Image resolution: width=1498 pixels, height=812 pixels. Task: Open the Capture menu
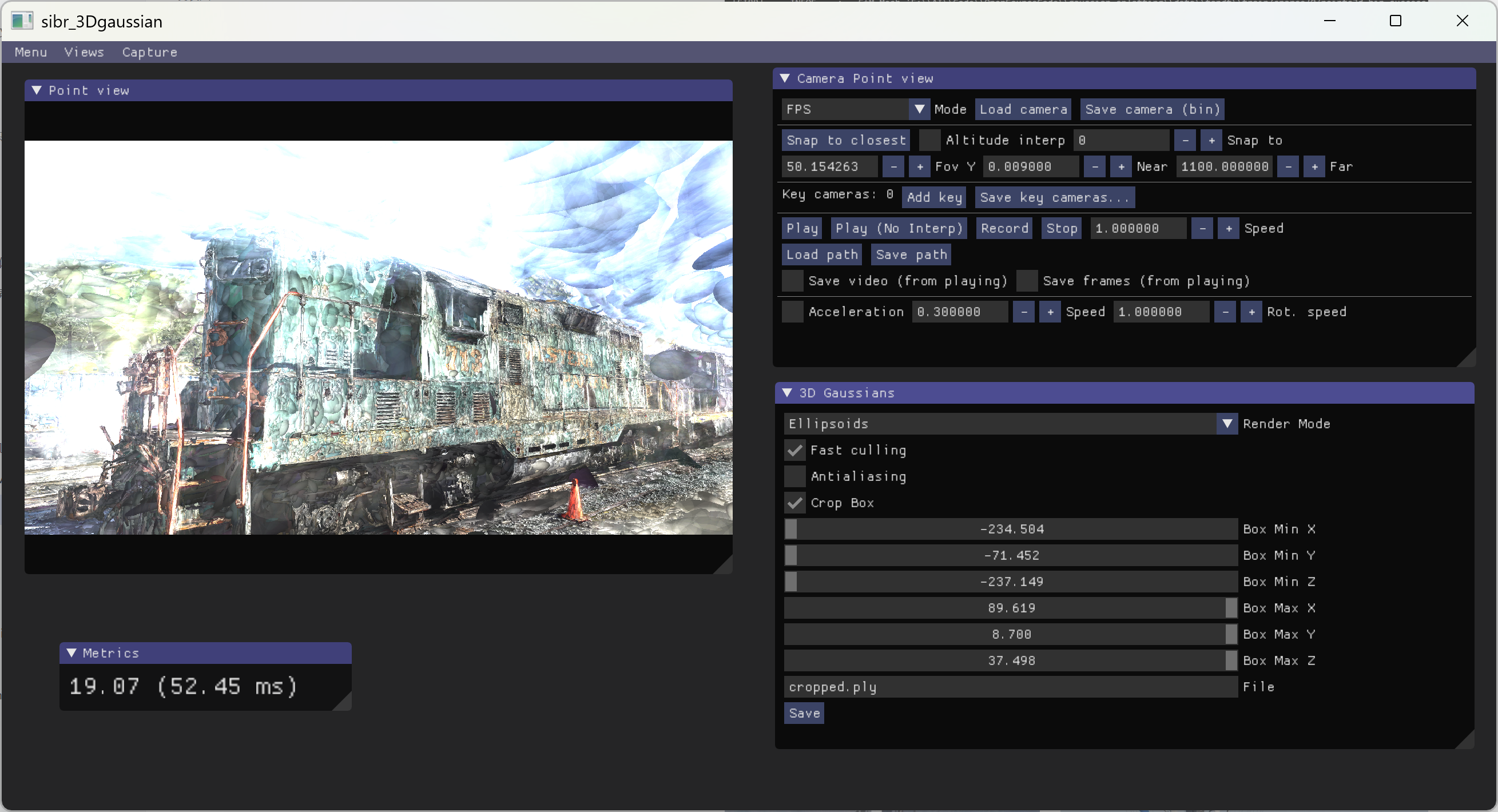(149, 52)
